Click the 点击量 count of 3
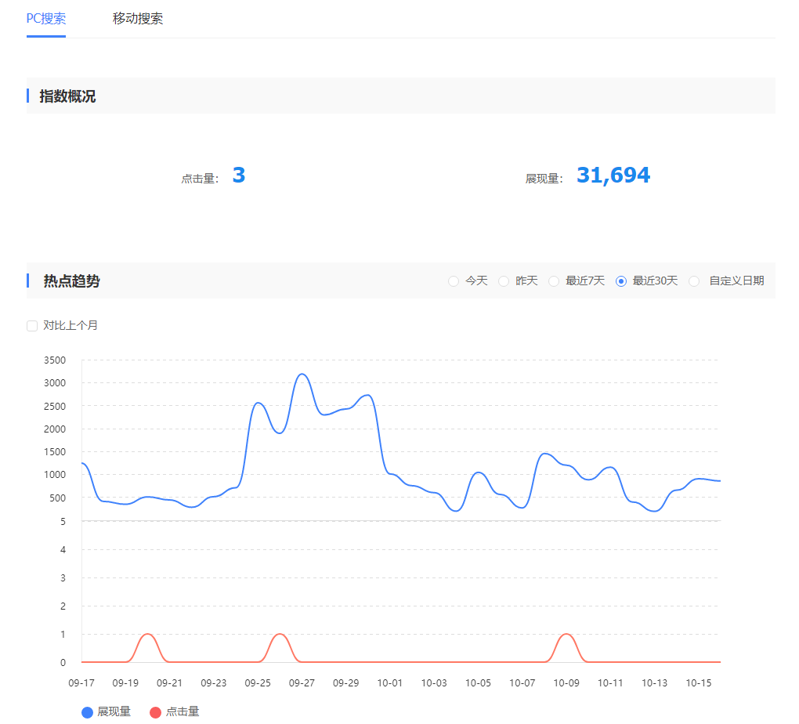 pyautogui.click(x=238, y=176)
